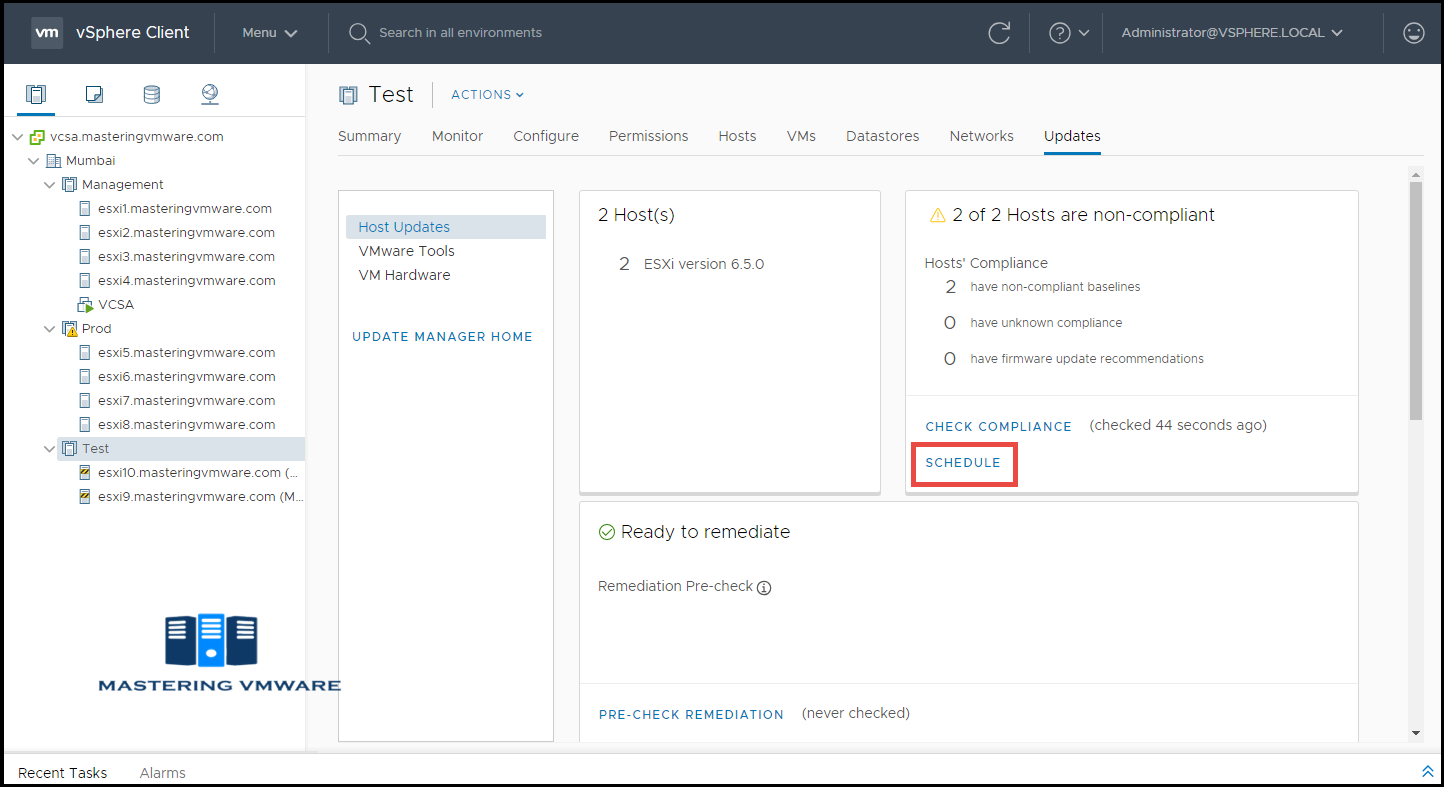Select Host Updates in the side list
The width and height of the screenshot is (1444, 787).
click(x=446, y=227)
